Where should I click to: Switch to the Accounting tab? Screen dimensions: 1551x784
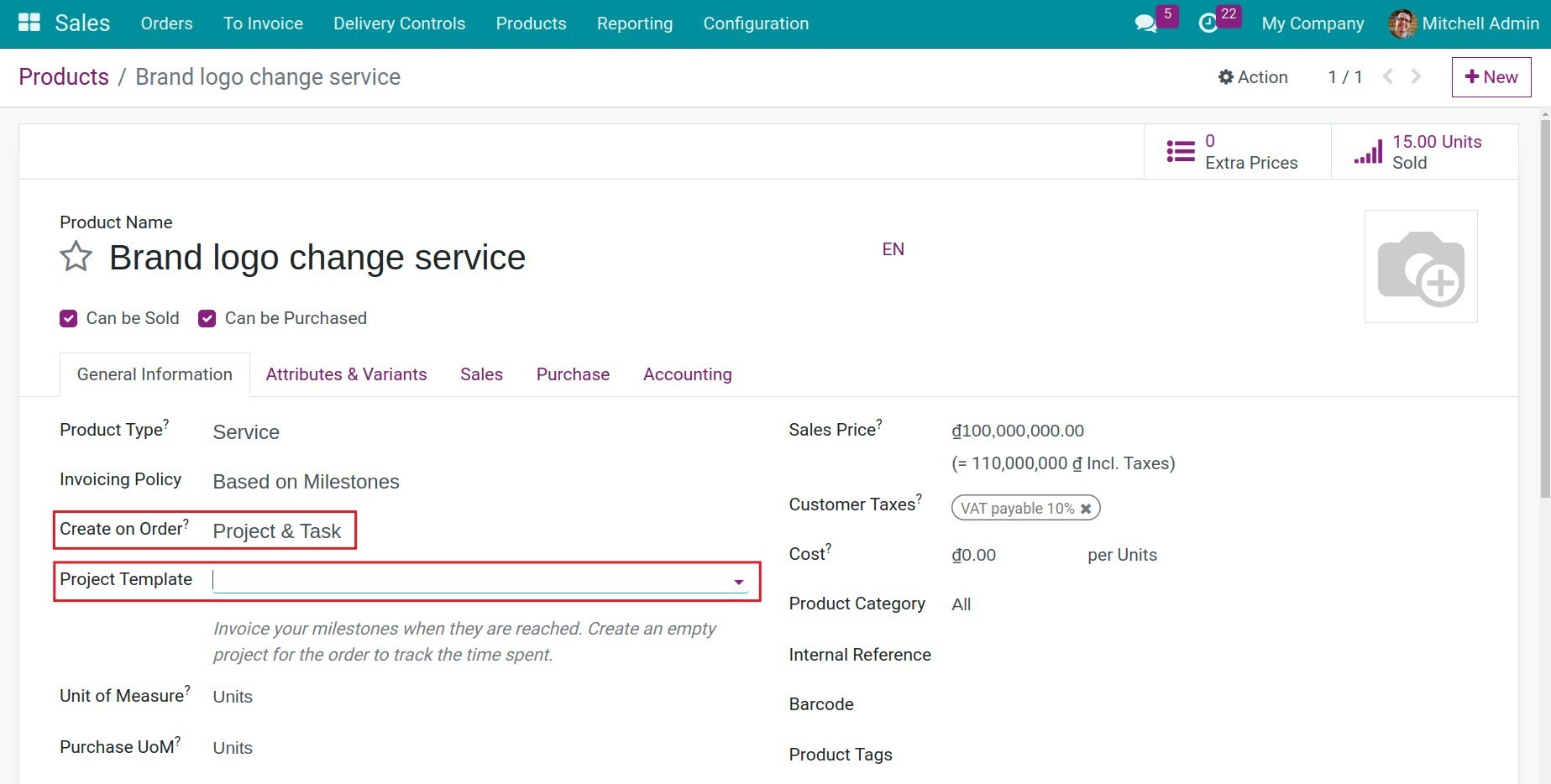pos(687,374)
